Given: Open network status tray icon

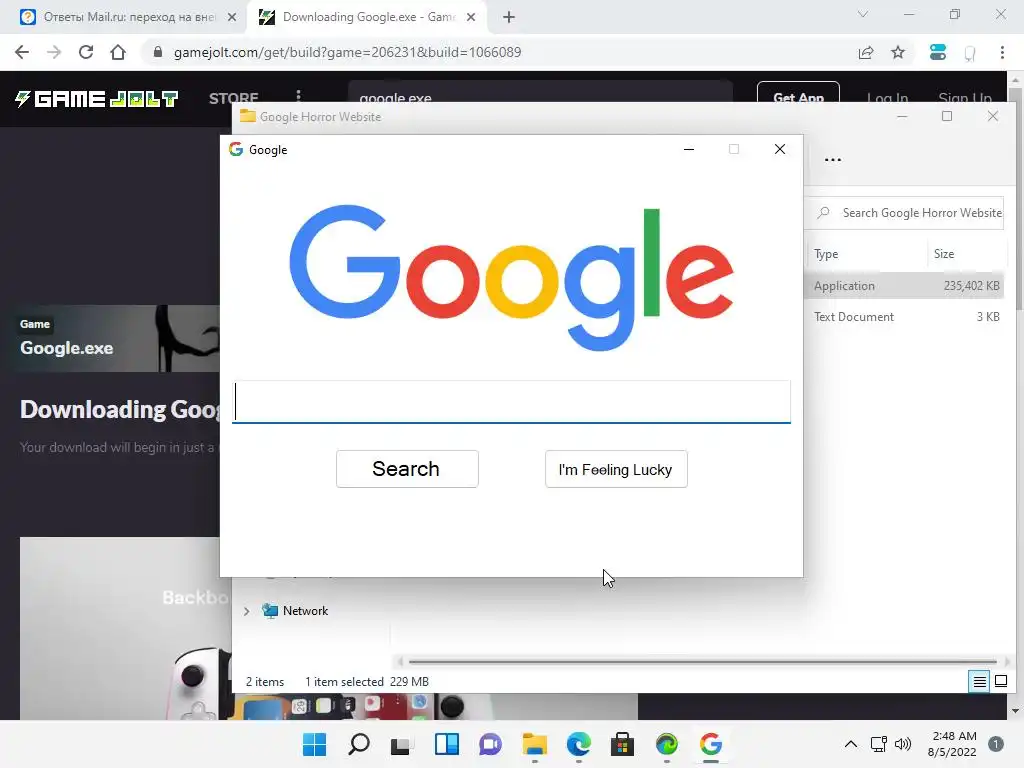Looking at the screenshot, I should [878, 744].
